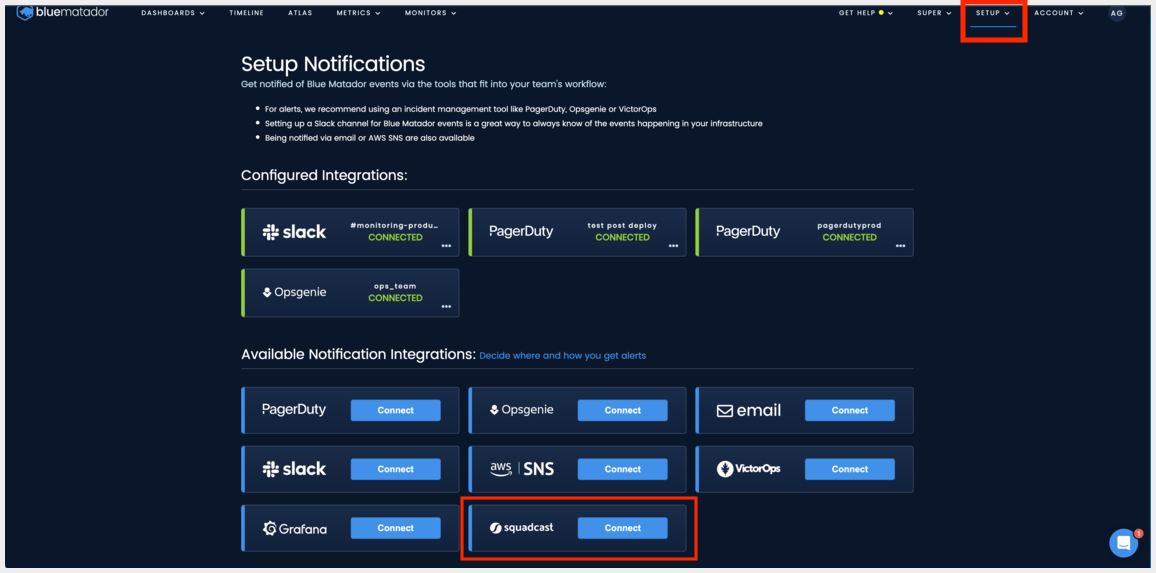Click the Available Notification Integrations heading
Screen dimensions: 1156x573
point(358,355)
